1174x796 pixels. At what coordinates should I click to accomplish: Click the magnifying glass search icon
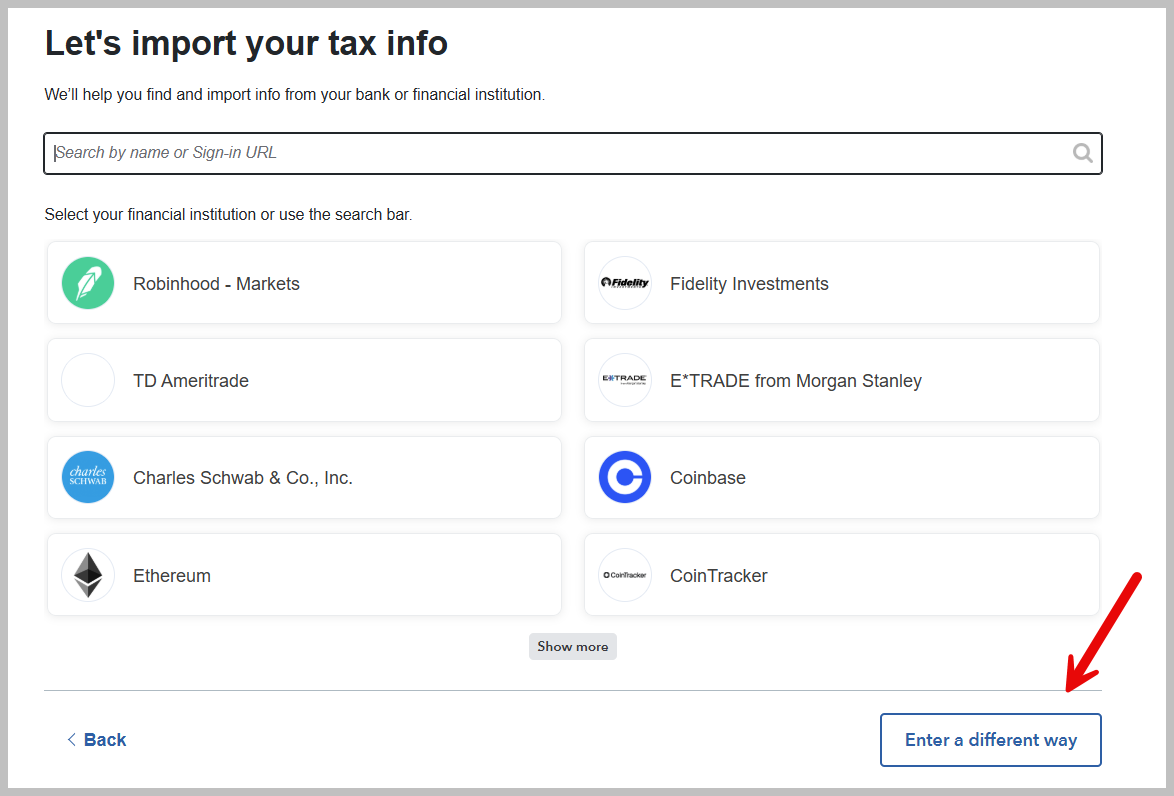(x=1082, y=153)
